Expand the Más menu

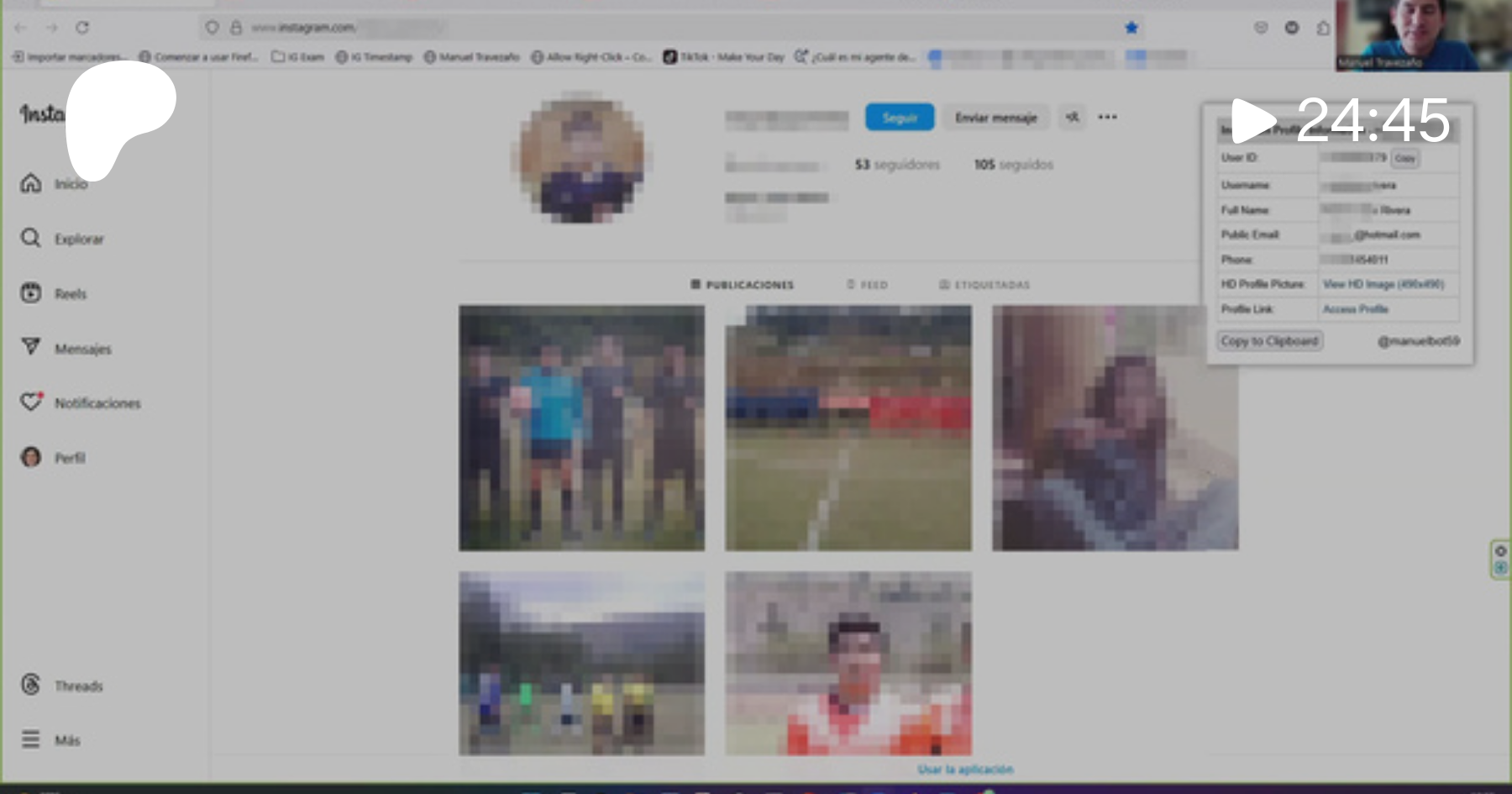(x=31, y=739)
